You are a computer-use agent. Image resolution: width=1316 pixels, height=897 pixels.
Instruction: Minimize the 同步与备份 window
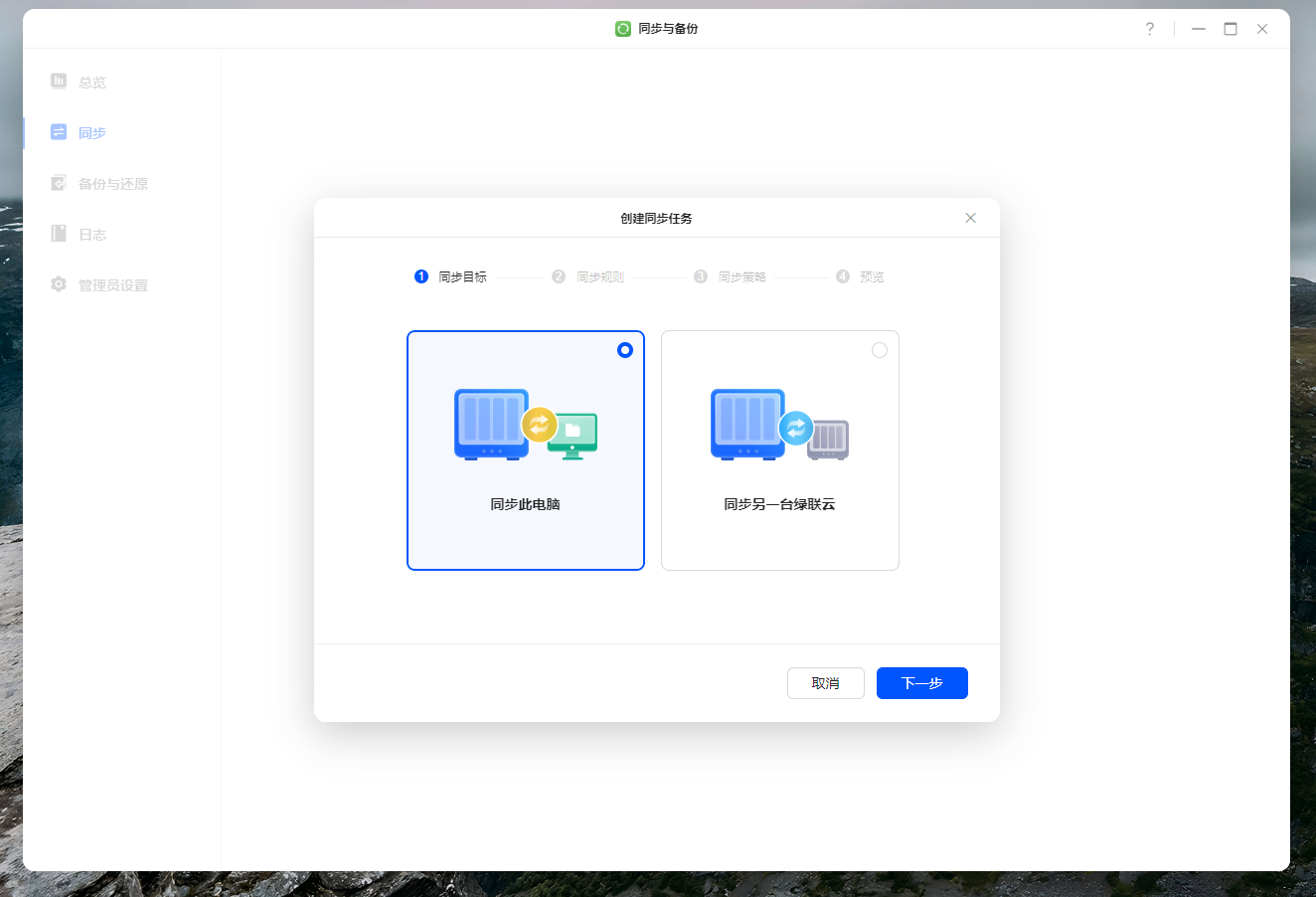point(1199,29)
